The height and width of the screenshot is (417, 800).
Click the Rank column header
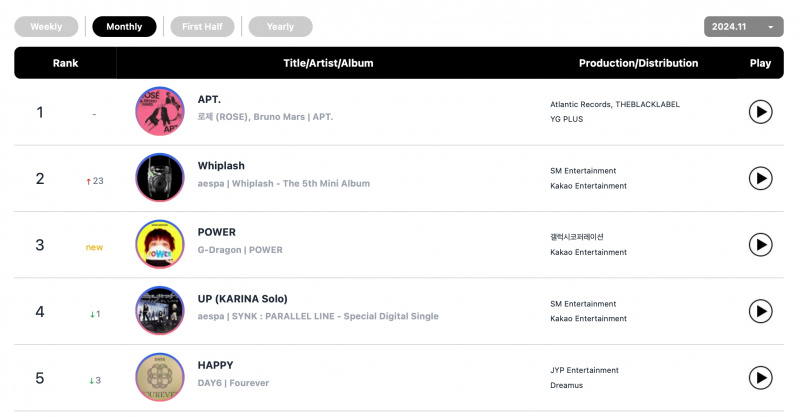click(65, 63)
